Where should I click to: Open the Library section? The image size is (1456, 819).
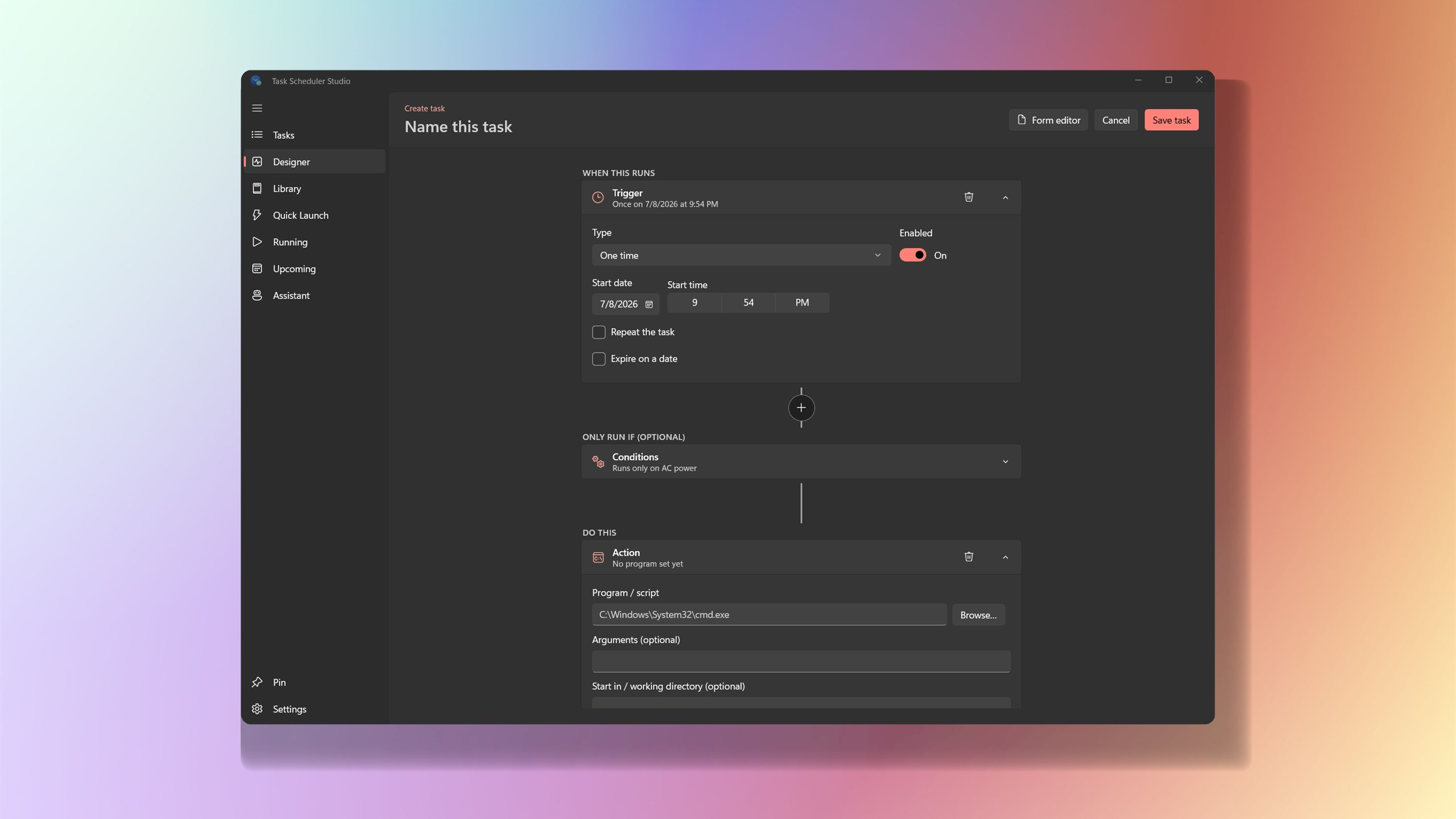[x=315, y=188]
